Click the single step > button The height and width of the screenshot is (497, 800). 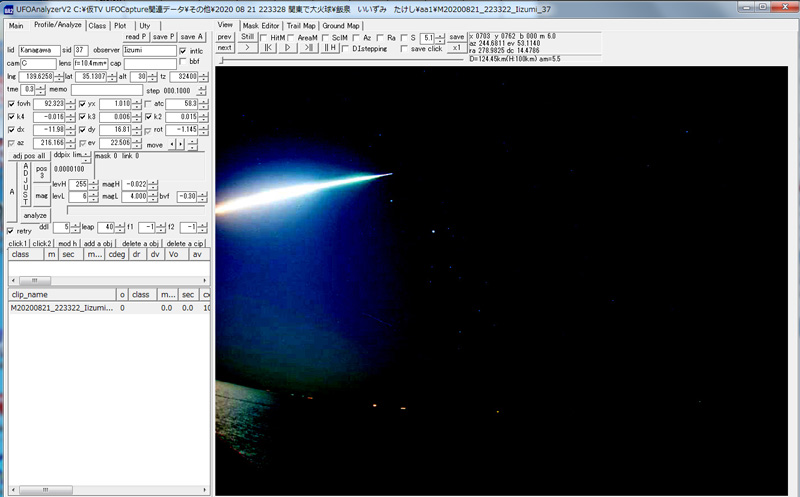point(248,47)
